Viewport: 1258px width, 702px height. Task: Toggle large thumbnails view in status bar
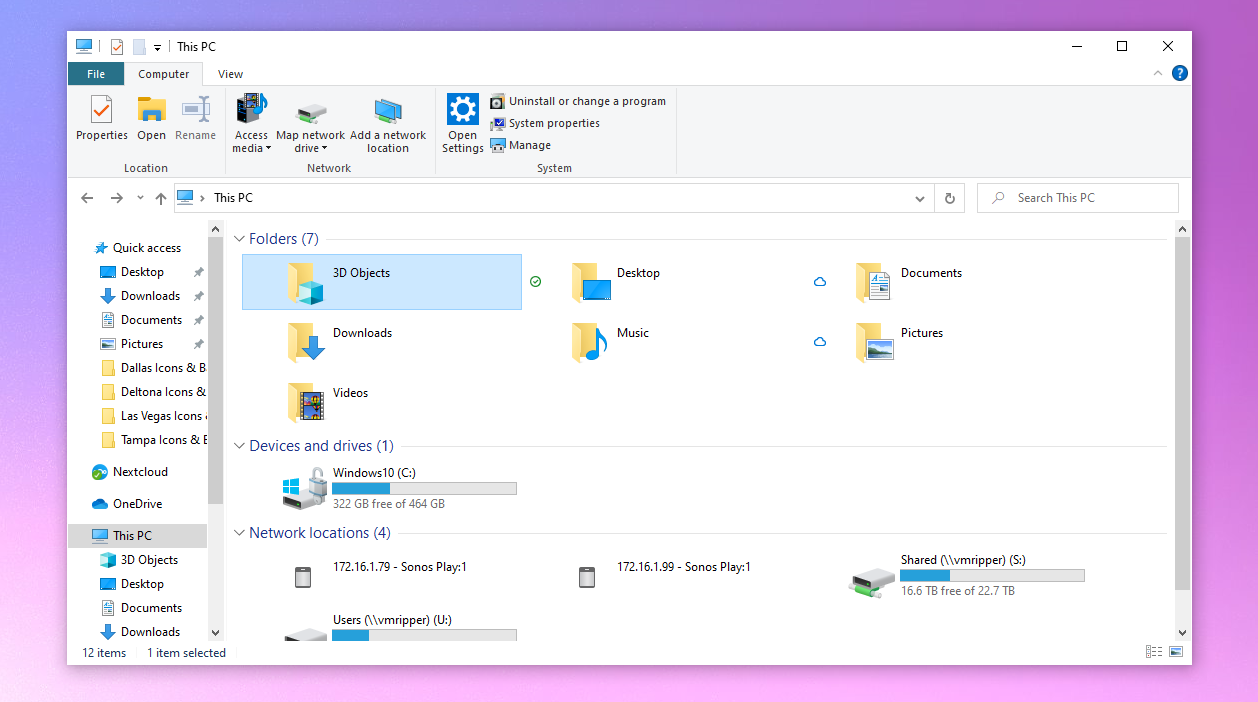click(x=1176, y=651)
